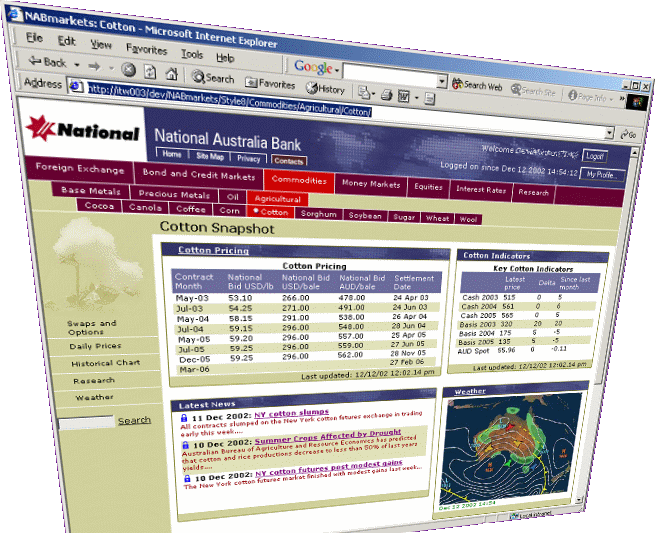Click the Site Map link in header
The height and width of the screenshot is (533, 655).
(210, 156)
